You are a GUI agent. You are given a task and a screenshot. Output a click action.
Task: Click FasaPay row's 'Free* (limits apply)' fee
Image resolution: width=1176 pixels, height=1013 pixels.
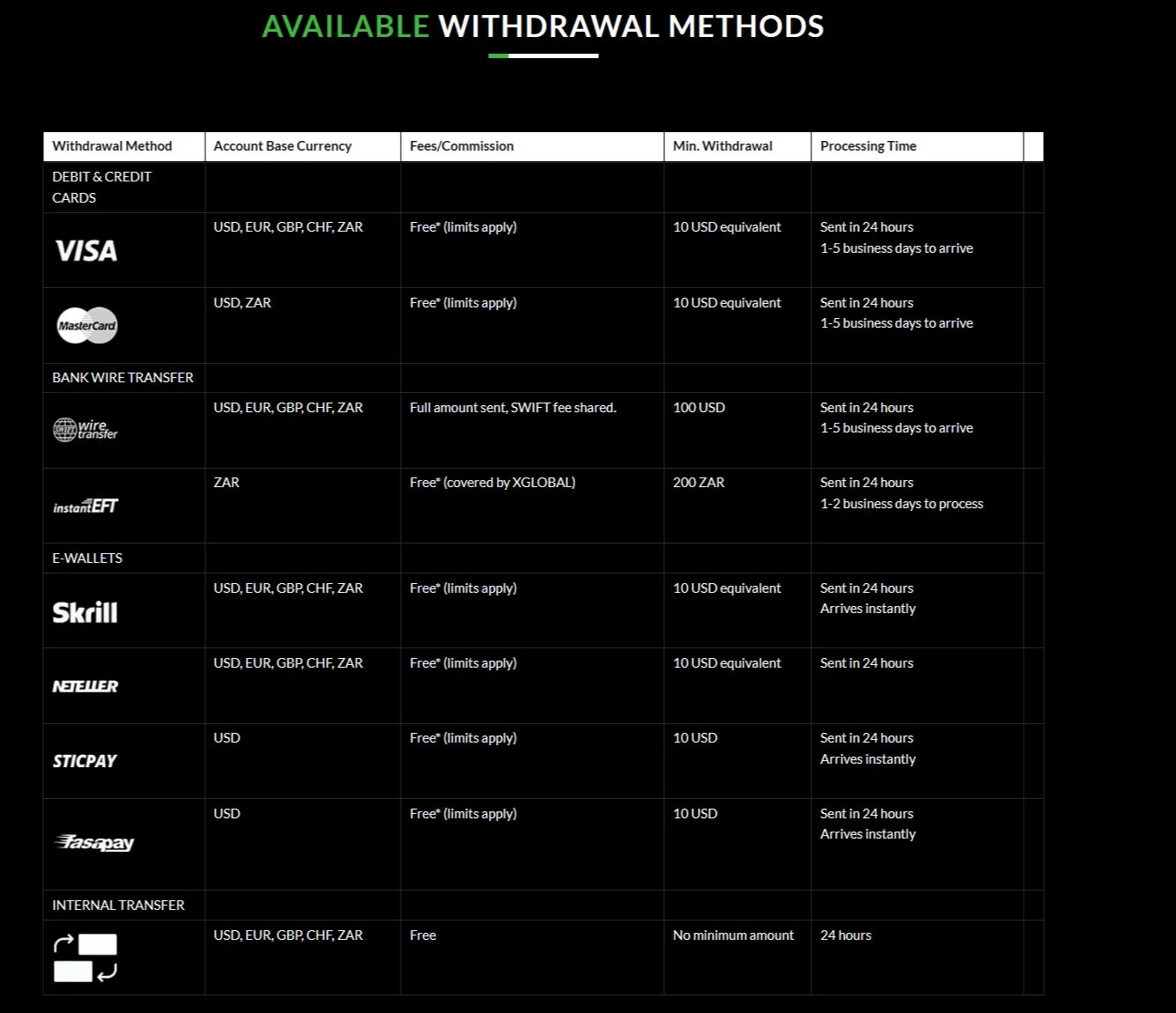[463, 813]
